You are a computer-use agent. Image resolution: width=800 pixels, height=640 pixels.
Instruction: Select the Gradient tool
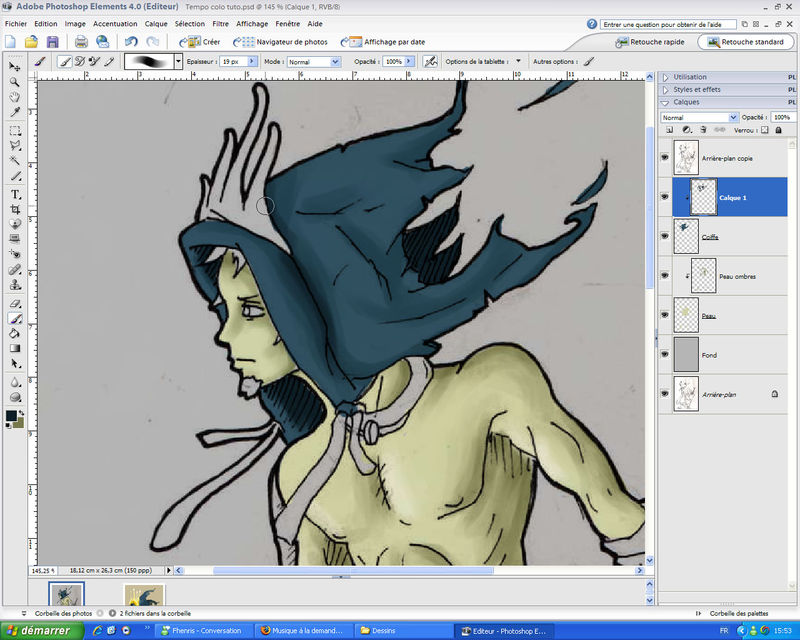[x=15, y=349]
